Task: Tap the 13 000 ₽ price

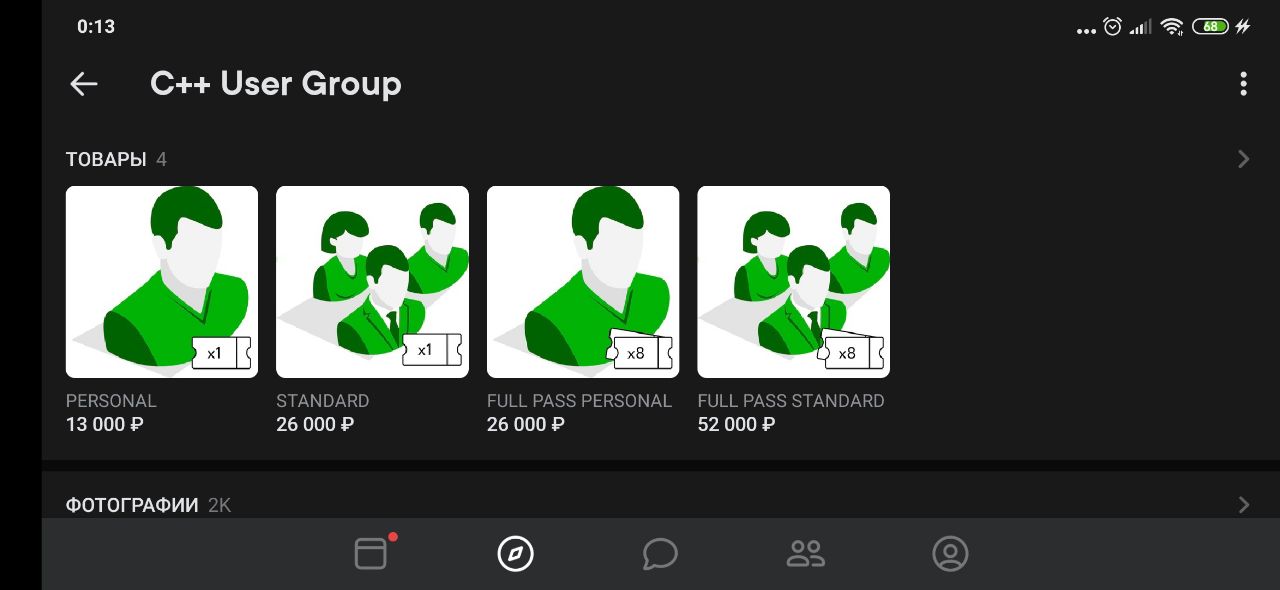Action: point(105,425)
